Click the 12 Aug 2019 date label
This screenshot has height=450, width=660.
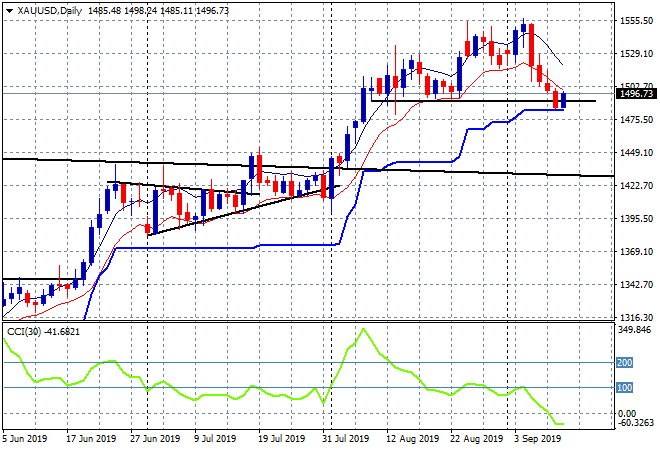coord(413,439)
